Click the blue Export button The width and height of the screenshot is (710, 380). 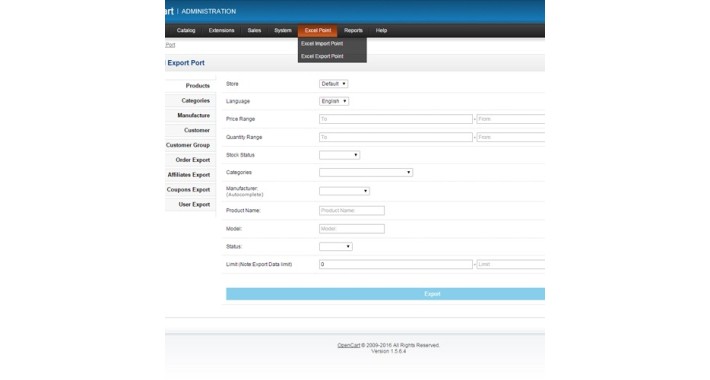click(x=385, y=294)
